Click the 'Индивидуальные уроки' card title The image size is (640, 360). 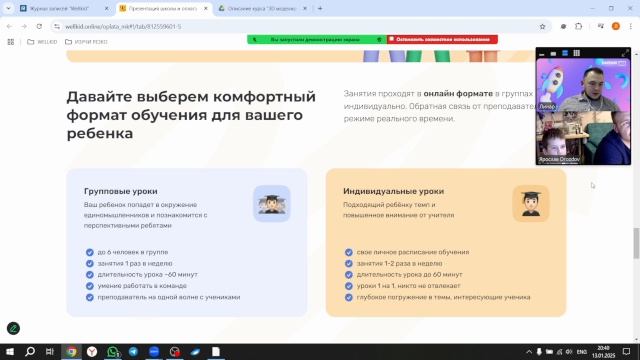point(393,191)
